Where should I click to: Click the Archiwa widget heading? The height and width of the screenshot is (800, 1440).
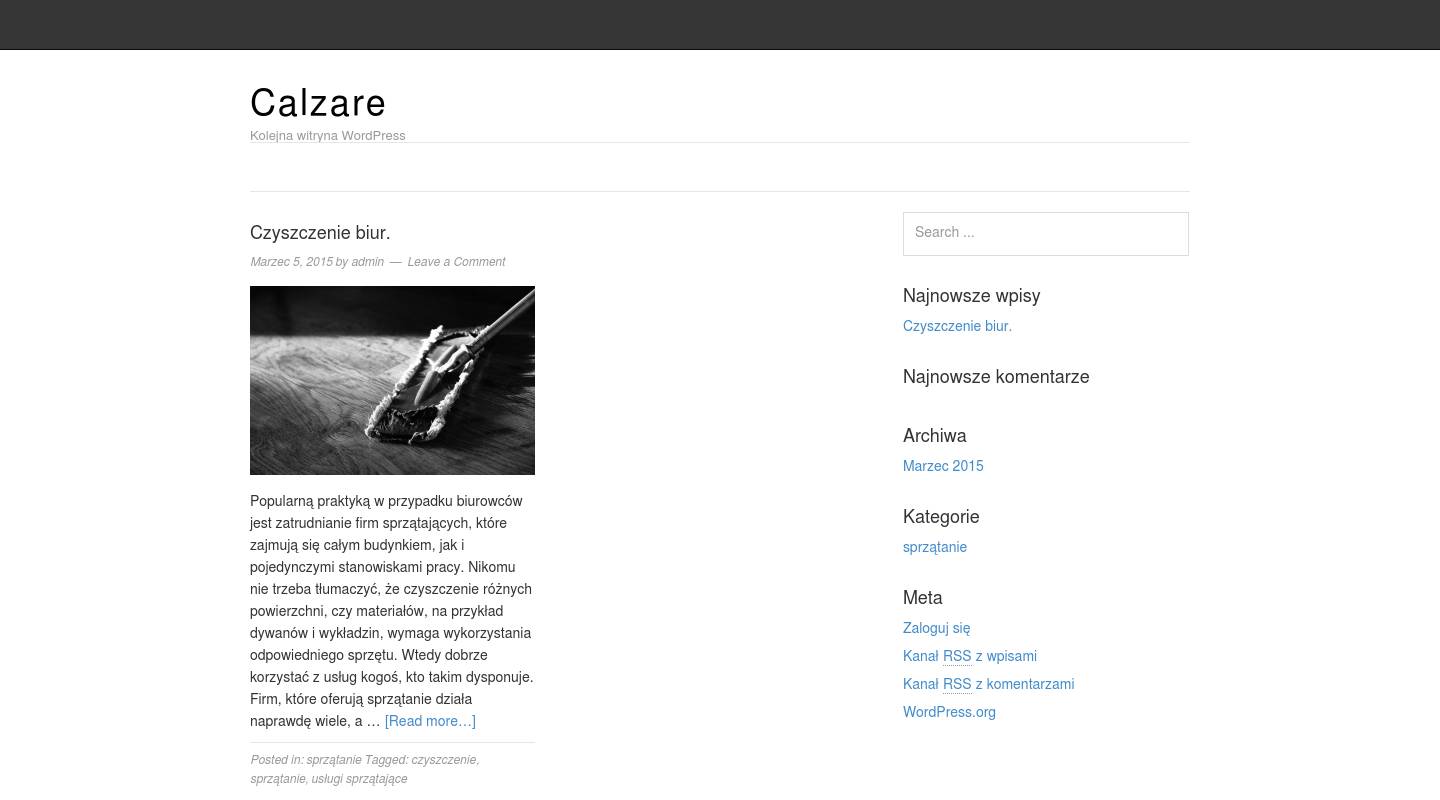coord(934,436)
